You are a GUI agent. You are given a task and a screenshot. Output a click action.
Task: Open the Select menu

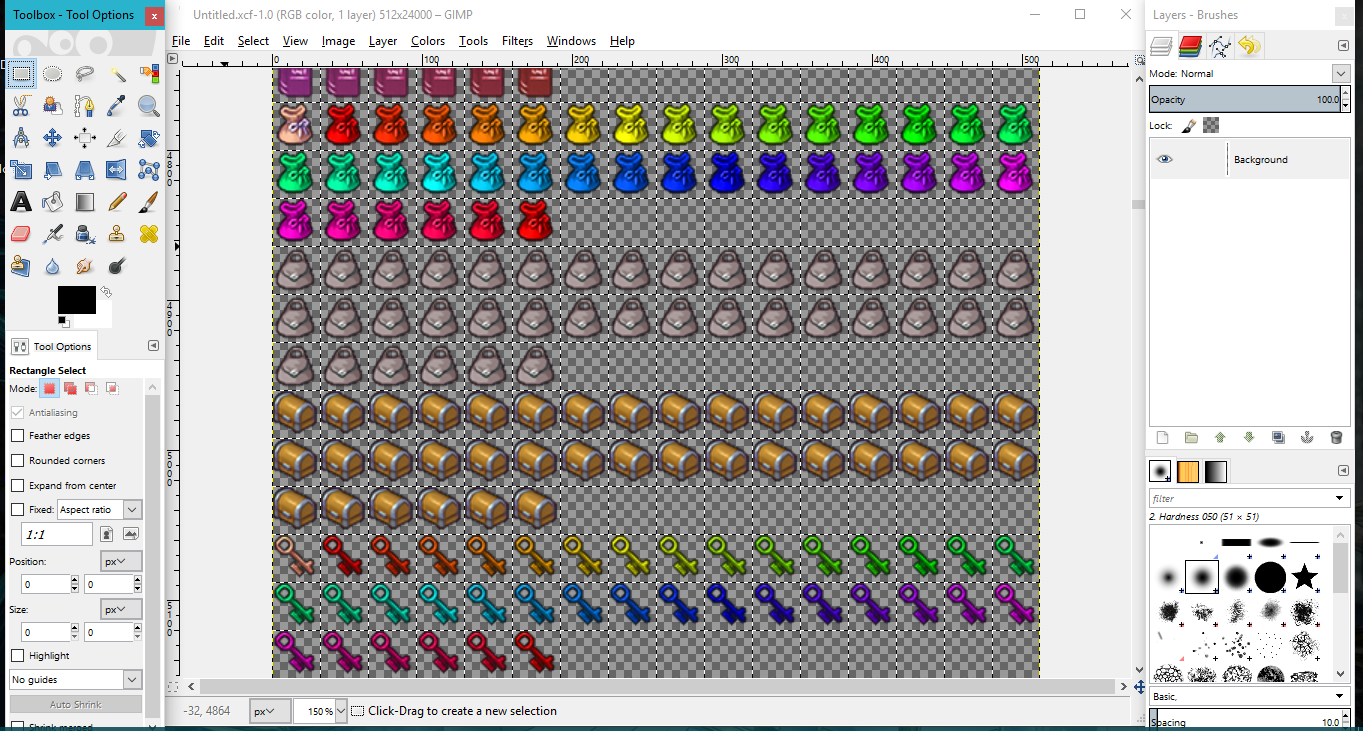pyautogui.click(x=253, y=41)
